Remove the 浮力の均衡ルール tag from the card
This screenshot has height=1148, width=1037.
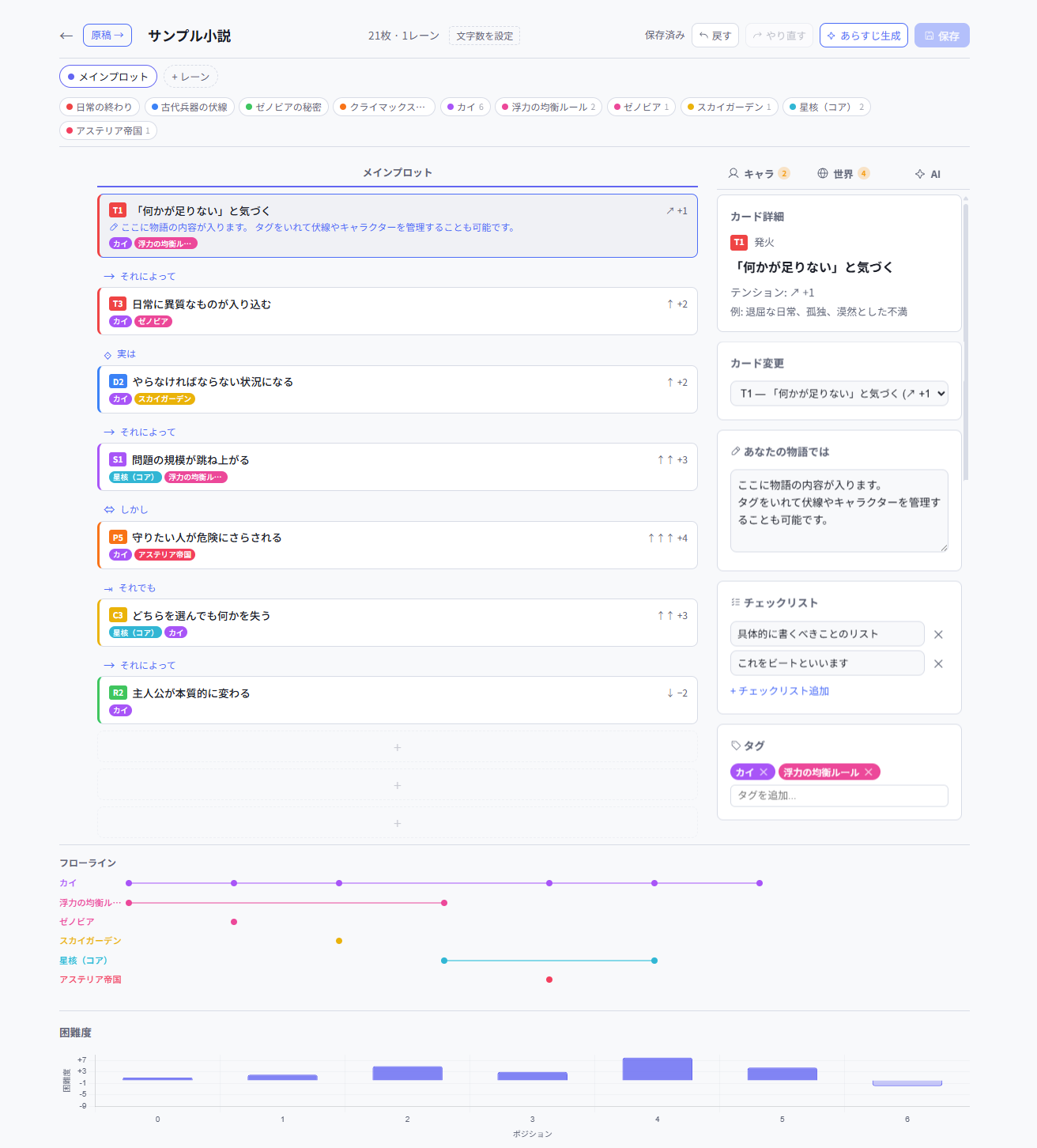pyautogui.click(x=869, y=772)
